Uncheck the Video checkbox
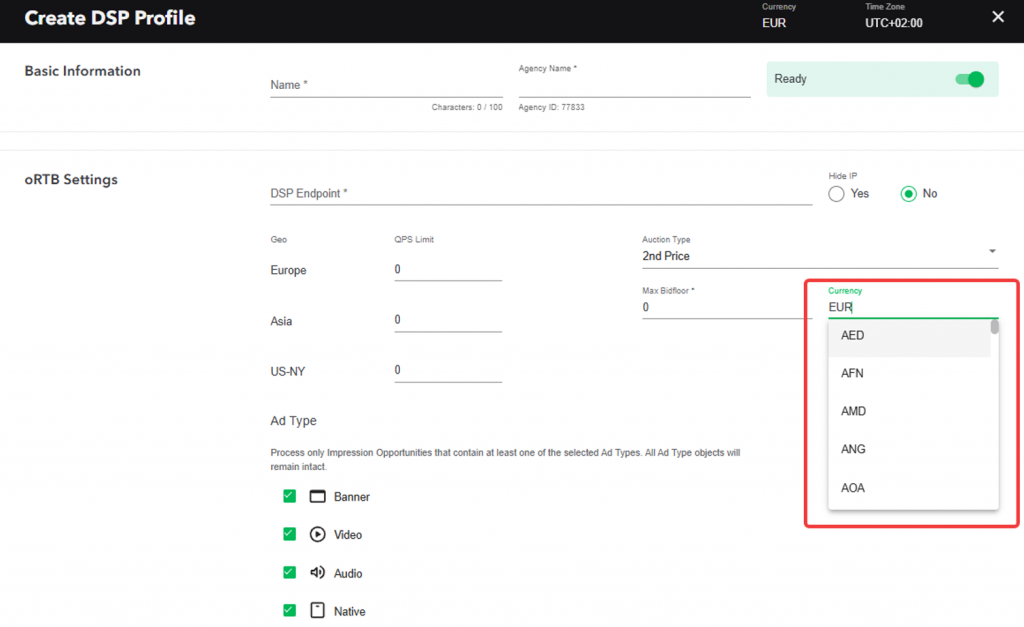Screen dimensions: 1024x627 [289, 534]
